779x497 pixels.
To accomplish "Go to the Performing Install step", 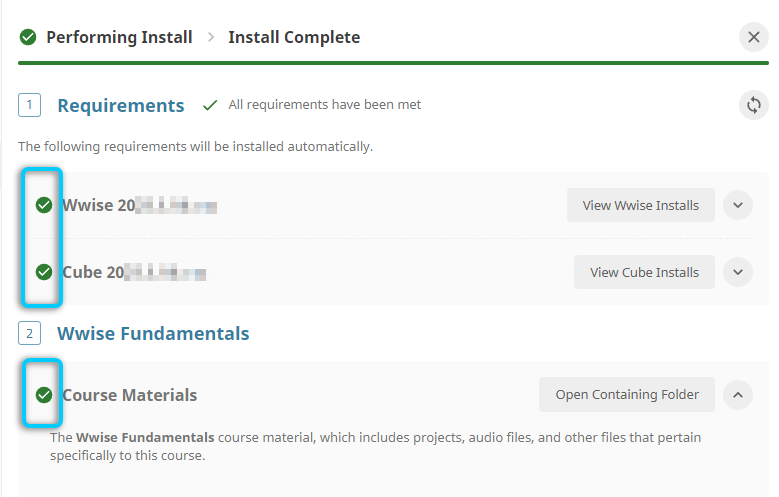I will click(119, 37).
